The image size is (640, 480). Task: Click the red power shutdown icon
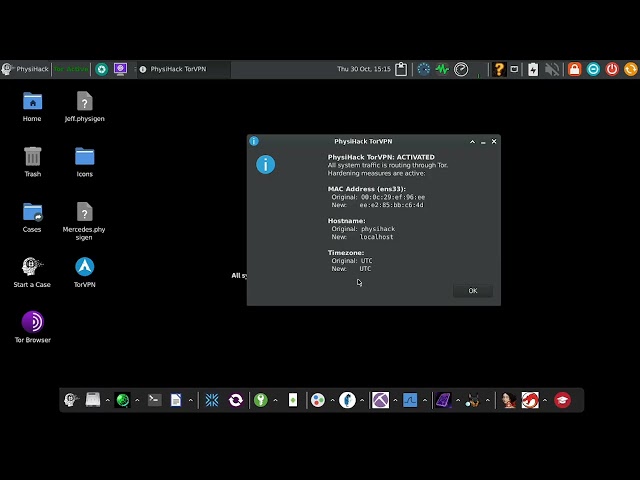[x=612, y=69]
